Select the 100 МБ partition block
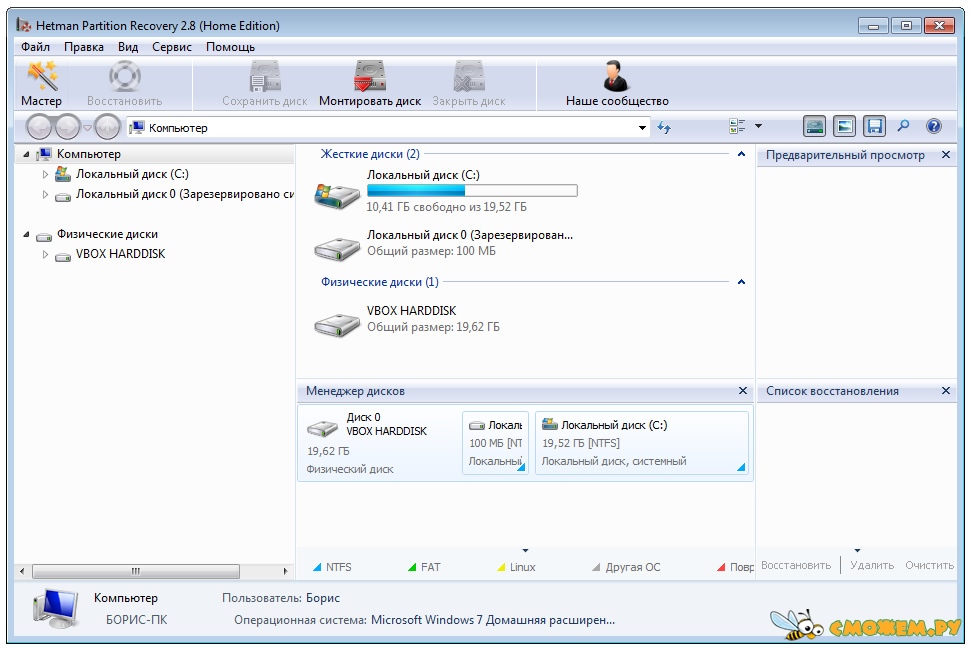The width and height of the screenshot is (972, 652). pyautogui.click(x=495, y=443)
